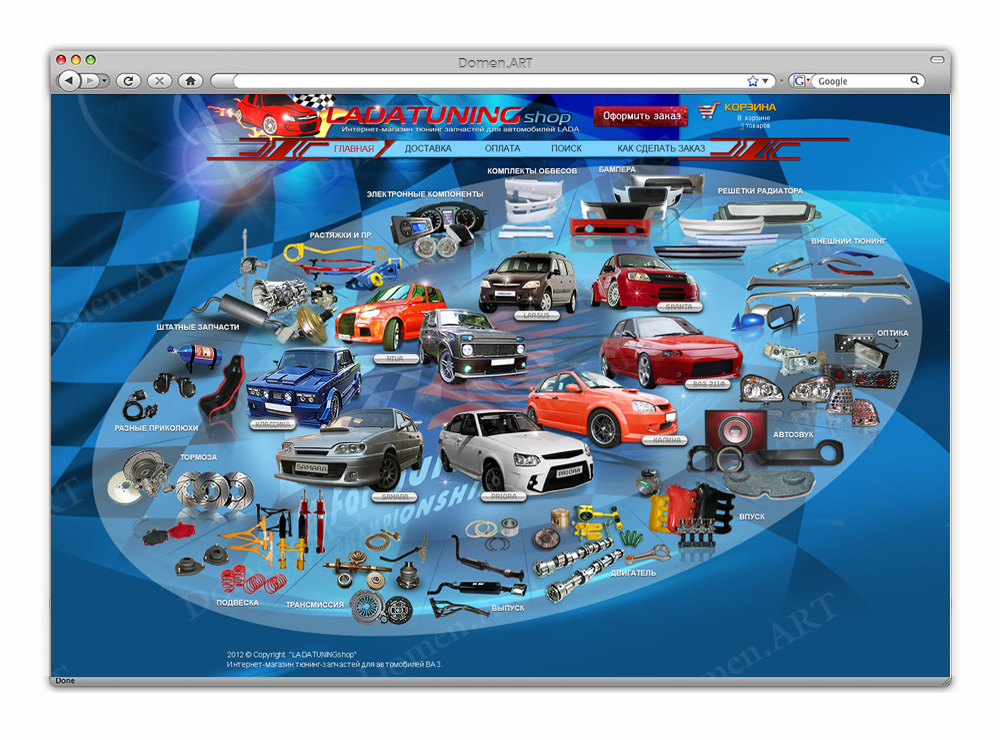Open the РЕШЕТКИ РАДИАТОРА category
This screenshot has height=740, width=1000.
[760, 191]
